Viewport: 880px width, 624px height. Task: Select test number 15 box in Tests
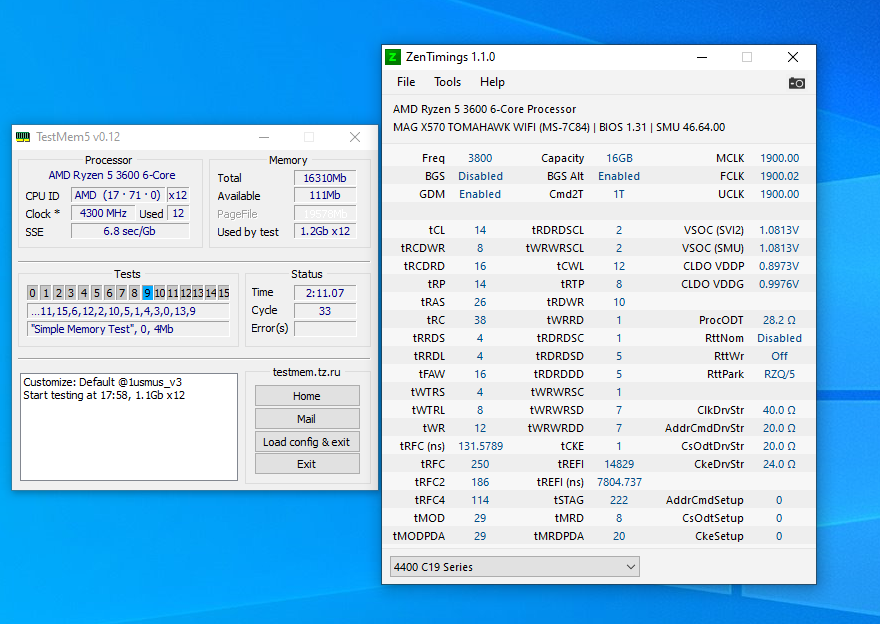[x=224, y=292]
